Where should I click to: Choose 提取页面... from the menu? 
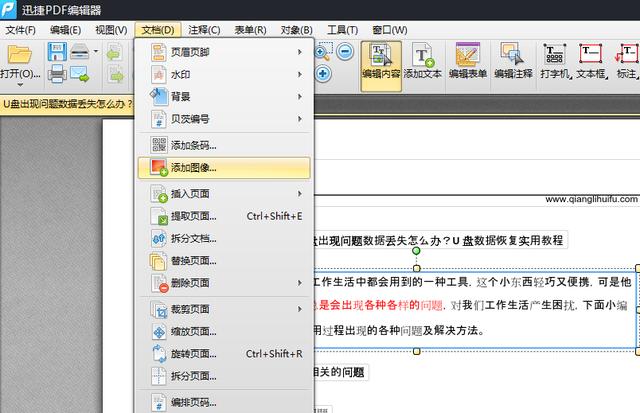(224, 216)
